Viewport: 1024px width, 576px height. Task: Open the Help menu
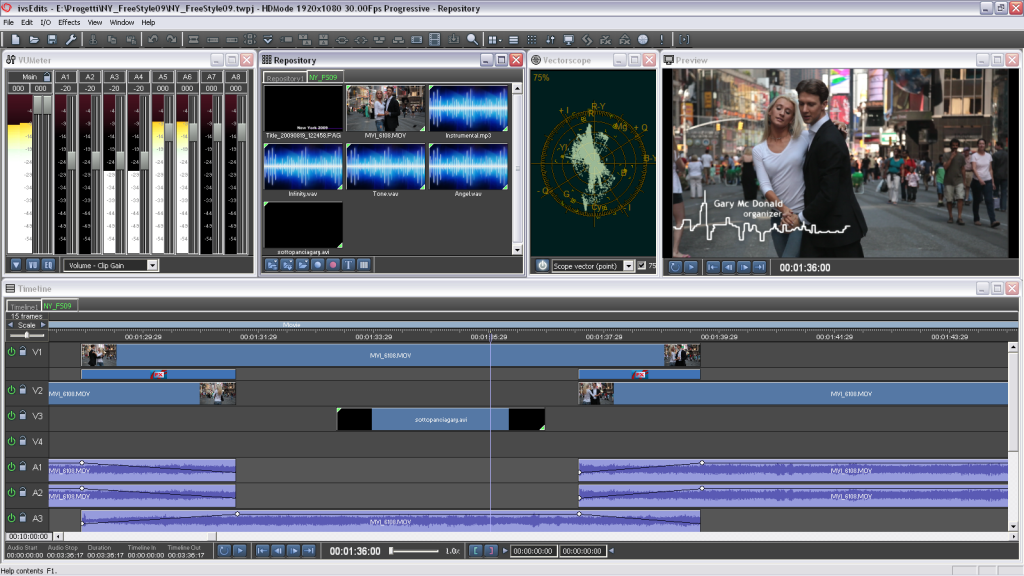tap(148, 22)
